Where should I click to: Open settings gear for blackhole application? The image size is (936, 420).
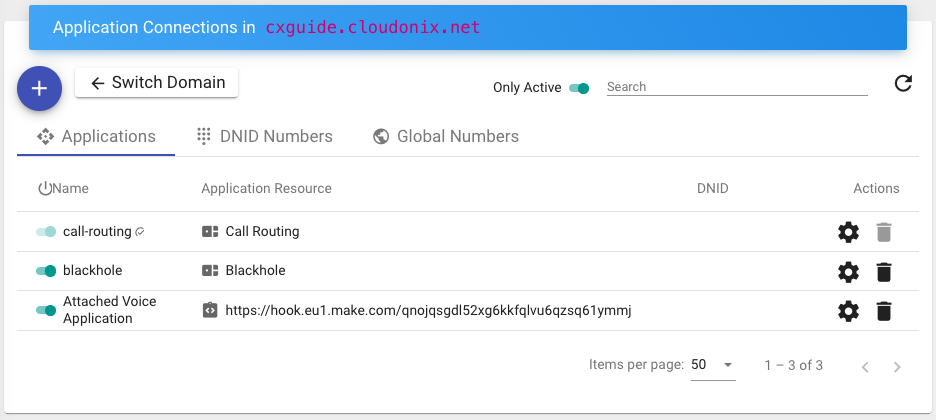click(848, 271)
